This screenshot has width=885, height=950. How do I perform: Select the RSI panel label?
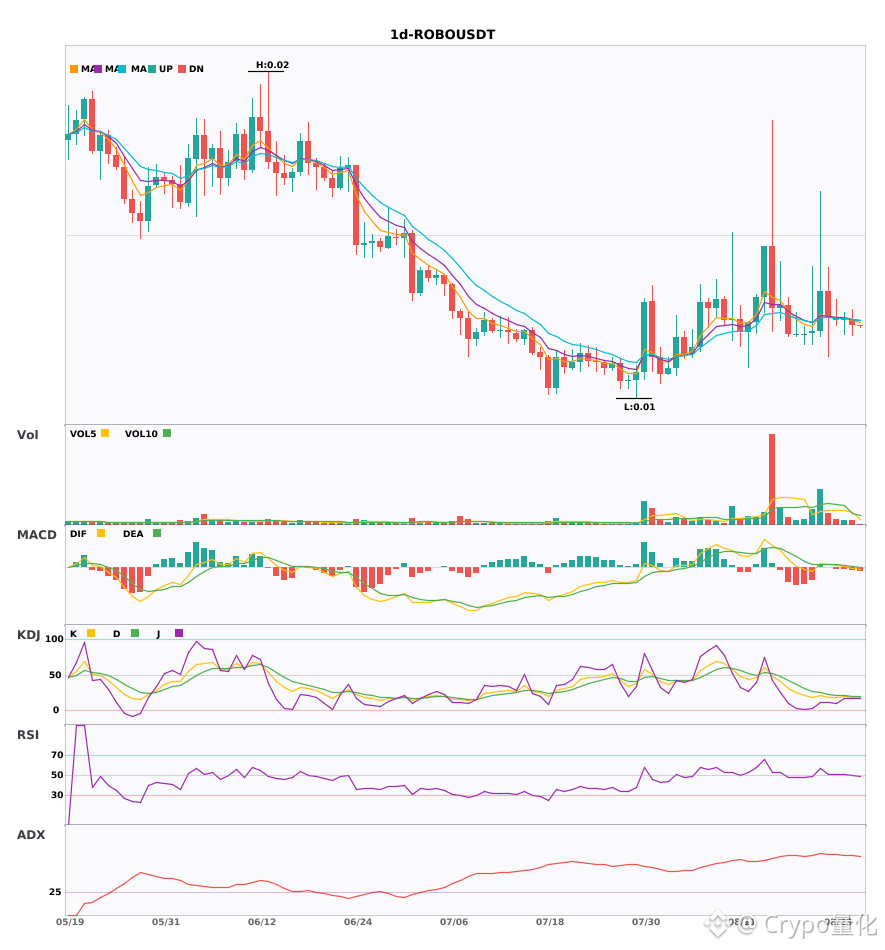tap(28, 735)
